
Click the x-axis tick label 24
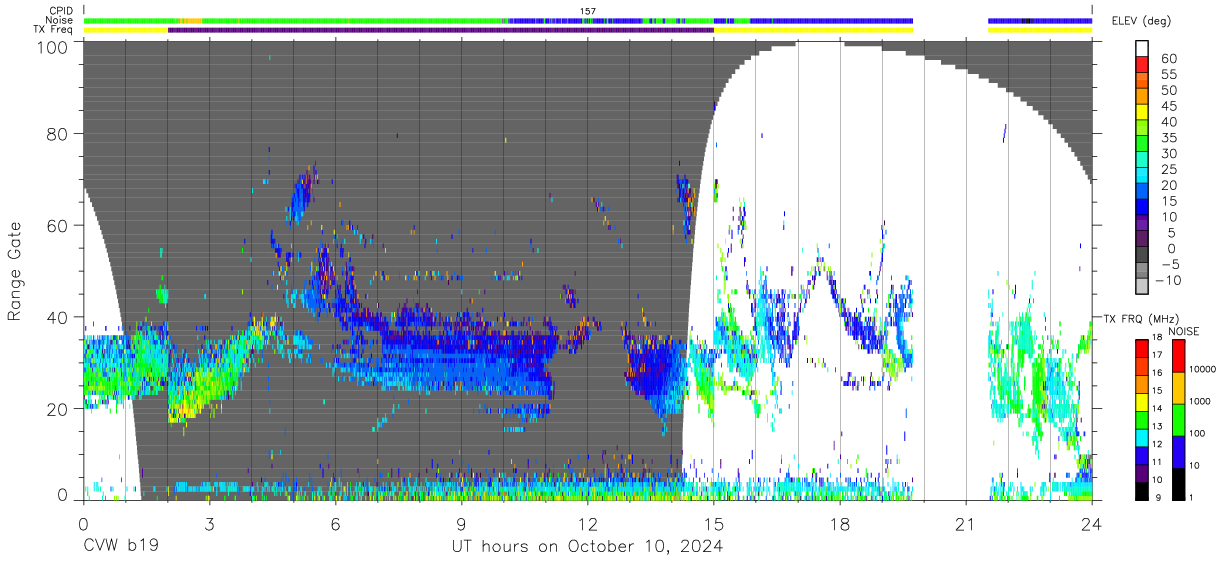(1091, 524)
